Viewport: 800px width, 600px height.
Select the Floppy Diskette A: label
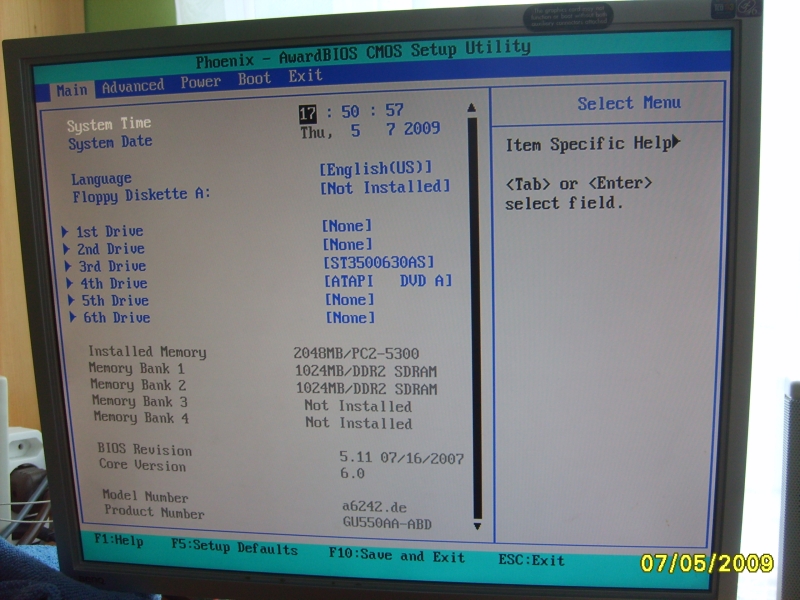(141, 195)
